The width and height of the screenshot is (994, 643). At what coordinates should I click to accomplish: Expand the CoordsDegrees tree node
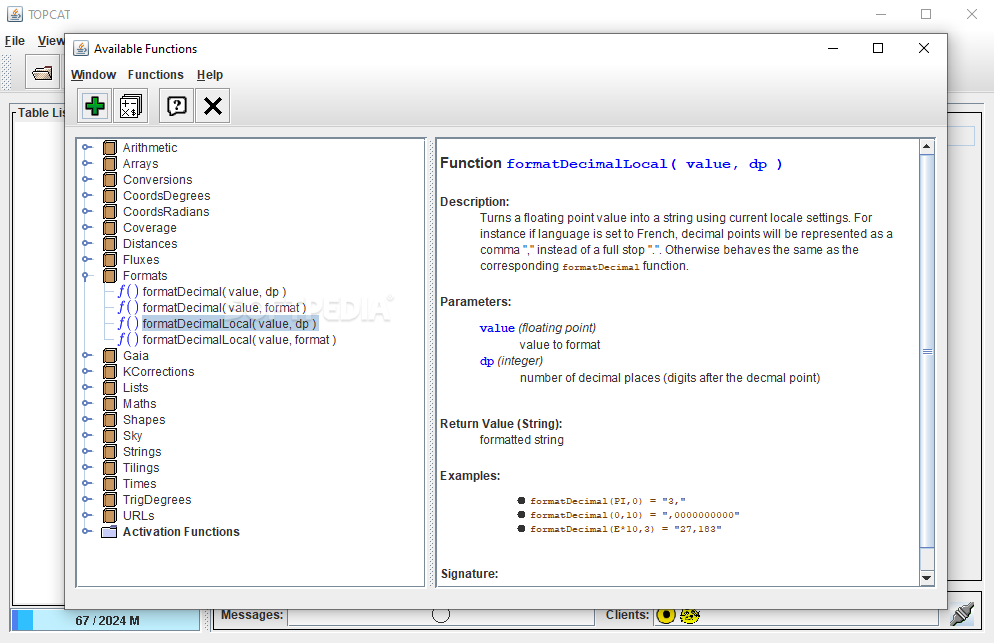87,195
